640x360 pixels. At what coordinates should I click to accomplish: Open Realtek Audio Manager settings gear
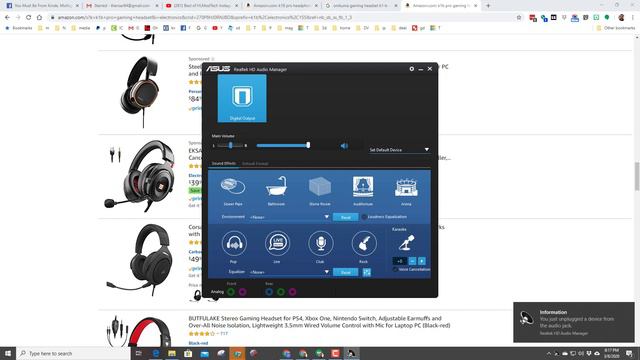tap(411, 69)
